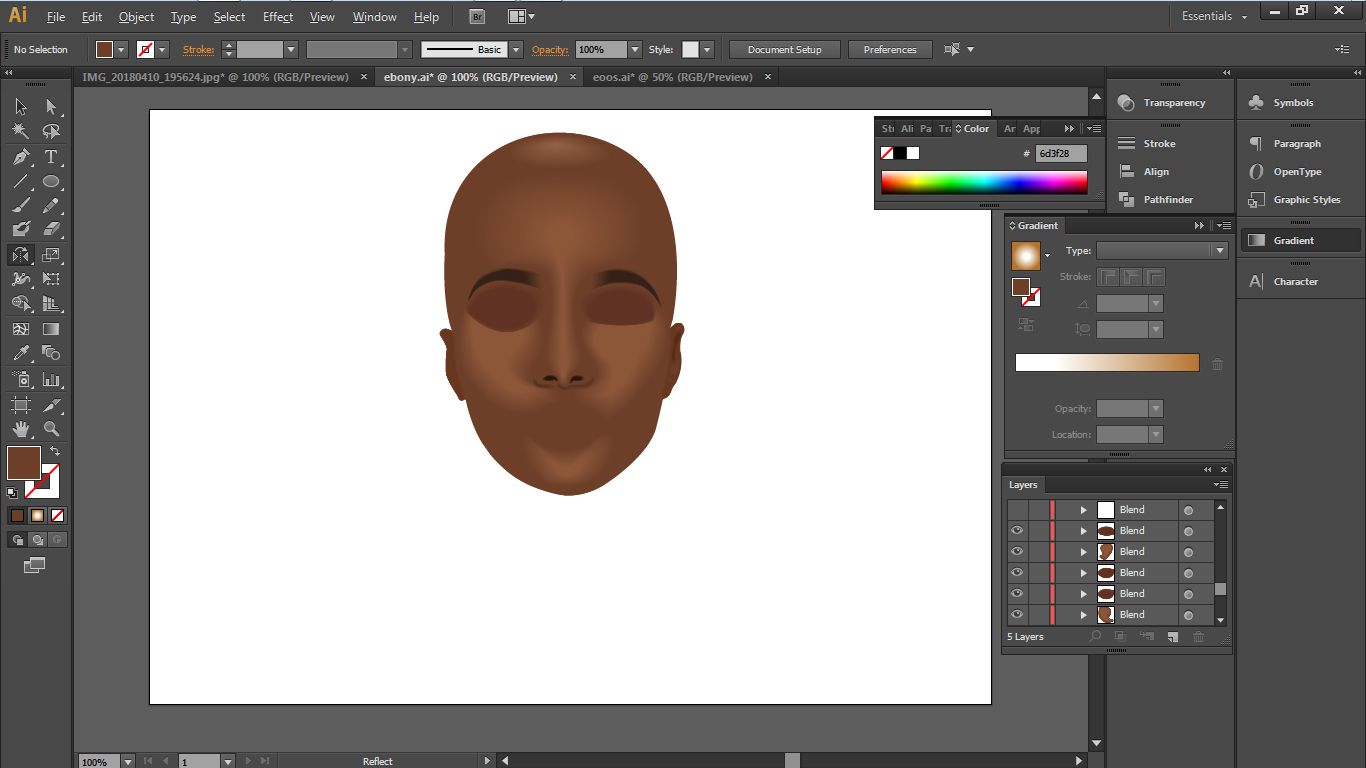The width and height of the screenshot is (1366, 768).
Task: Open the Effect menu
Action: coord(278,17)
